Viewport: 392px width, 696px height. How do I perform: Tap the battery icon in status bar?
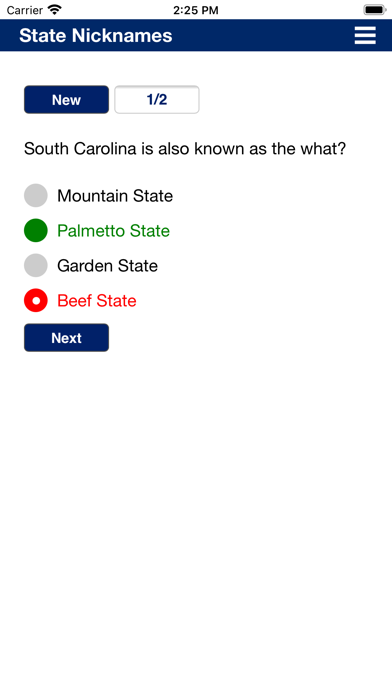pos(375,10)
